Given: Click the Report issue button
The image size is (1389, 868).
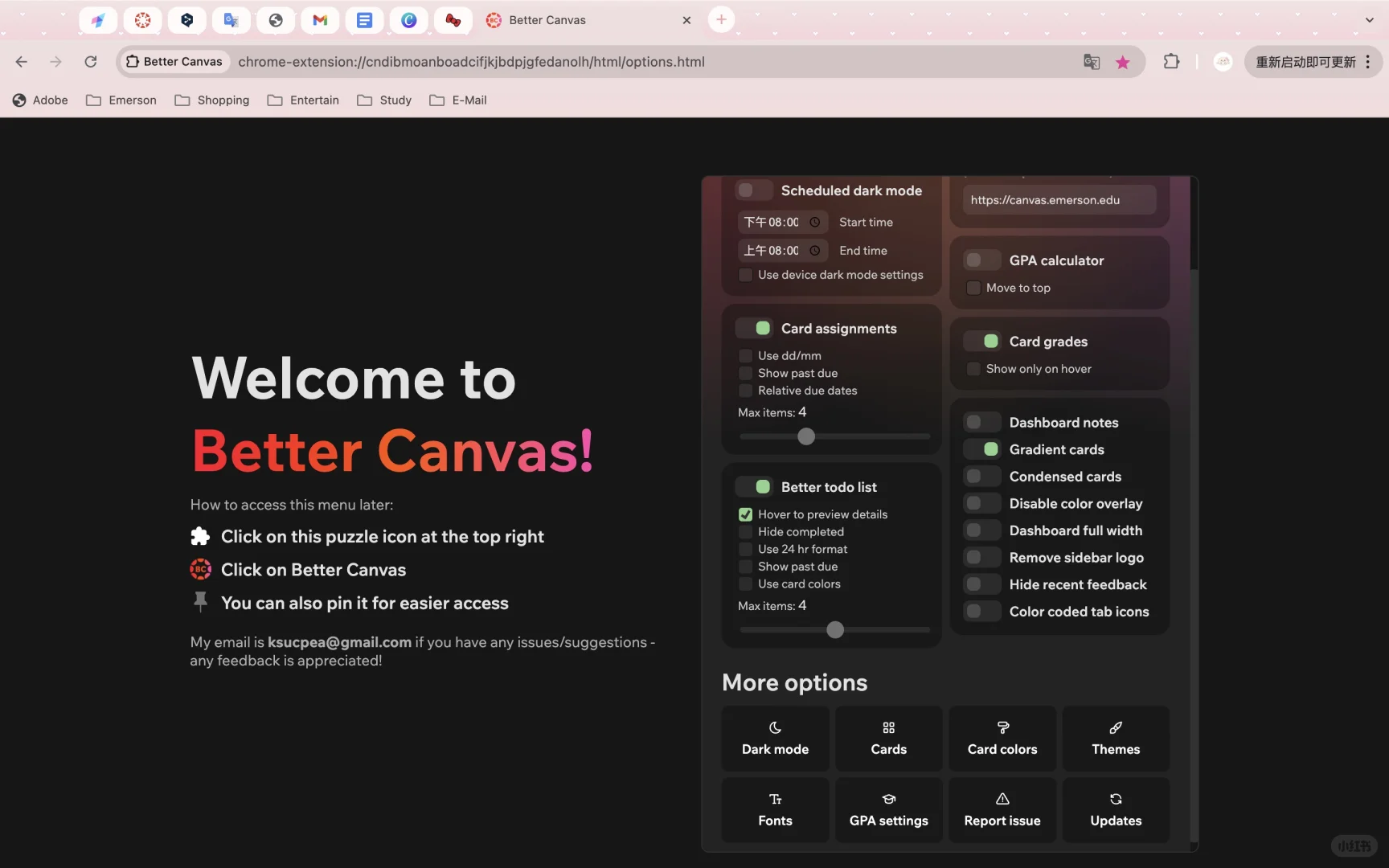Looking at the screenshot, I should click(1002, 810).
